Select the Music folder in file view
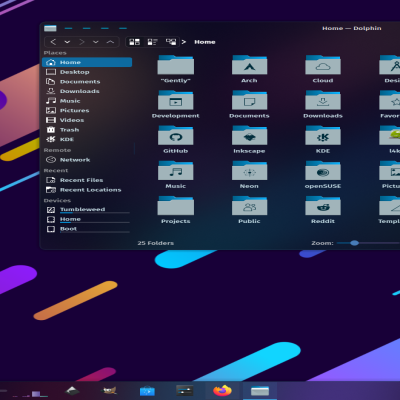This screenshot has width=400, height=400. [x=176, y=175]
